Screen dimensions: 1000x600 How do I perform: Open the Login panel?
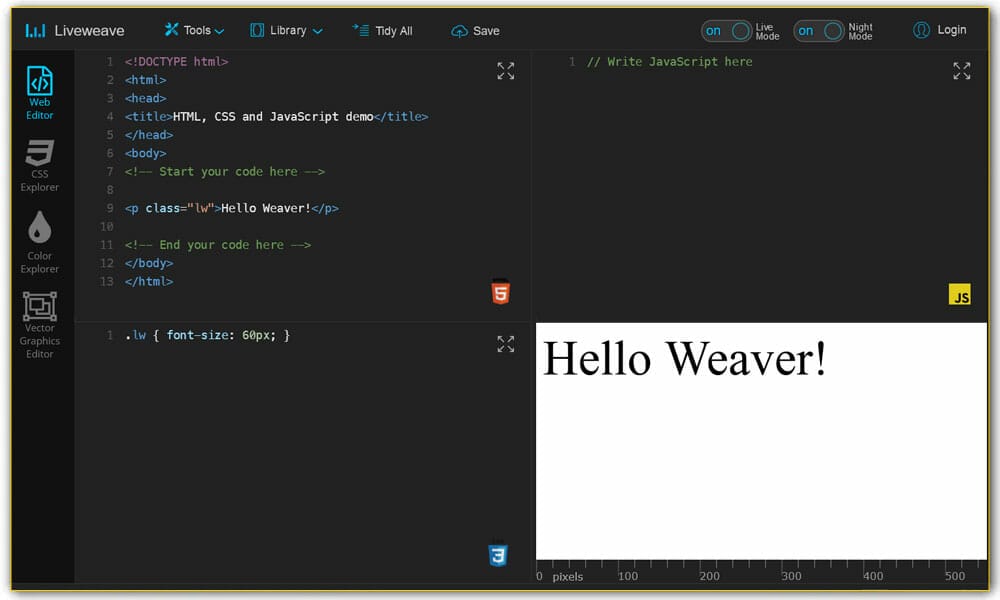940,30
